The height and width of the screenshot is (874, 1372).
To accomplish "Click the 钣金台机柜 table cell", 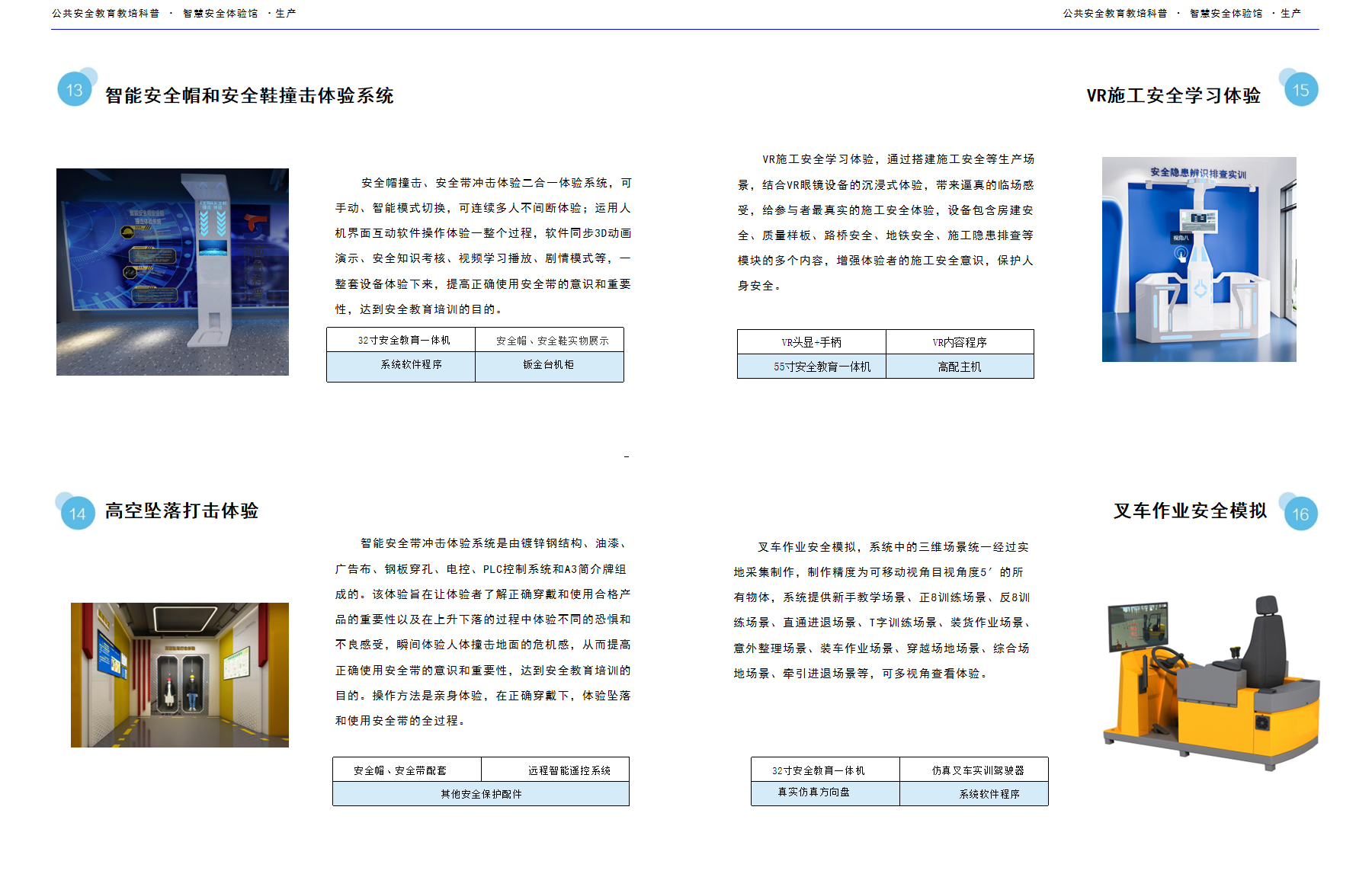I will [549, 365].
